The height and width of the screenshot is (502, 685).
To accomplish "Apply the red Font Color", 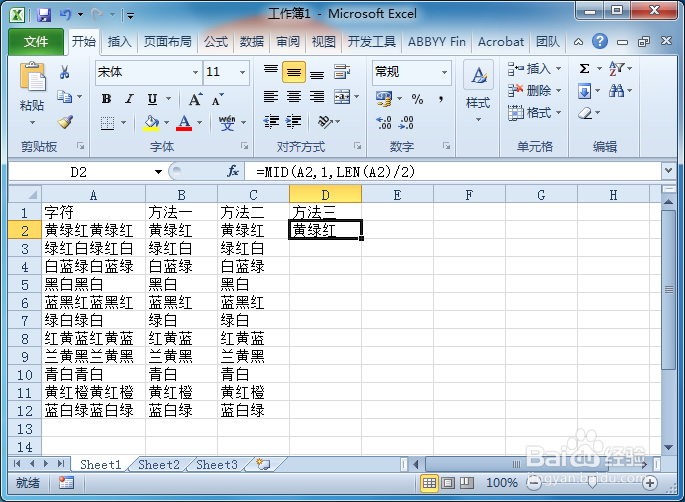I will 184,123.
